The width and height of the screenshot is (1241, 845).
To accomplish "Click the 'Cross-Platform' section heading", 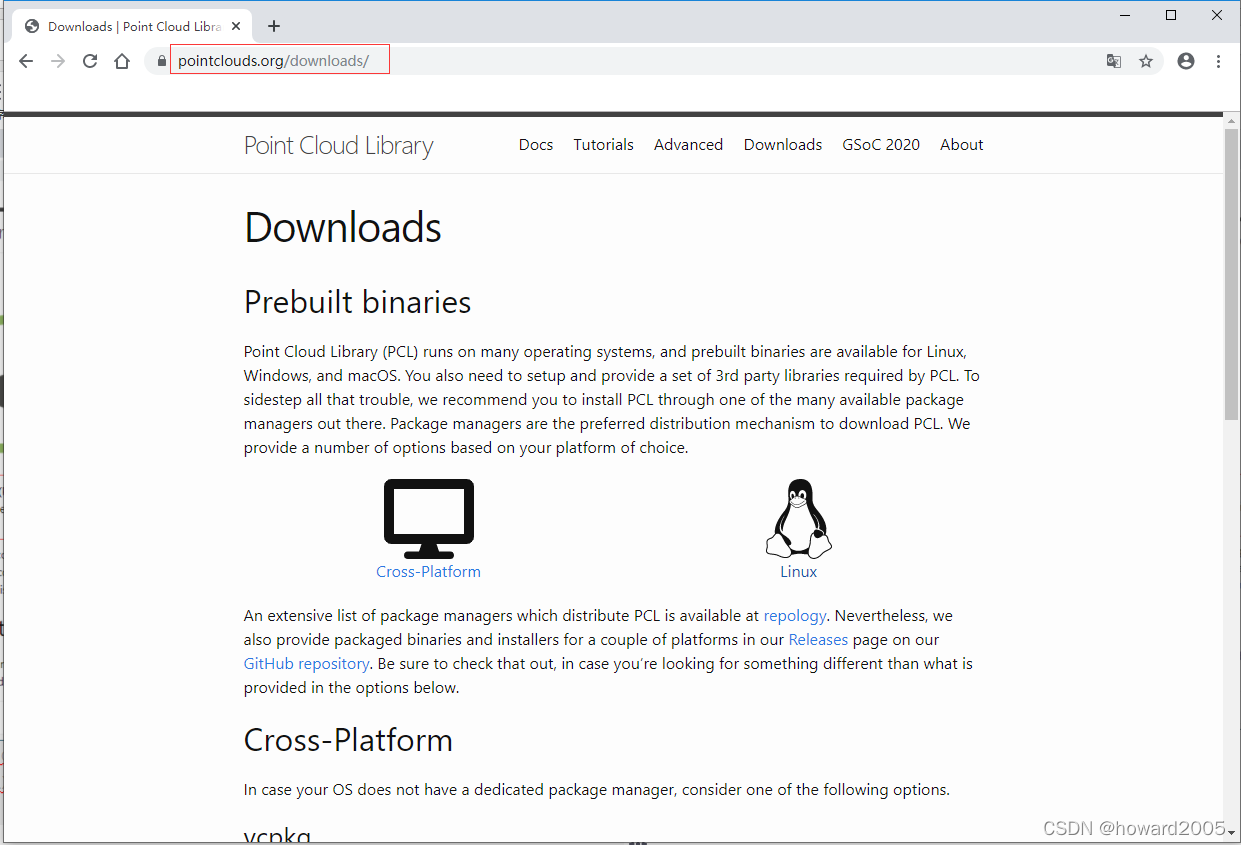I will tap(348, 740).
